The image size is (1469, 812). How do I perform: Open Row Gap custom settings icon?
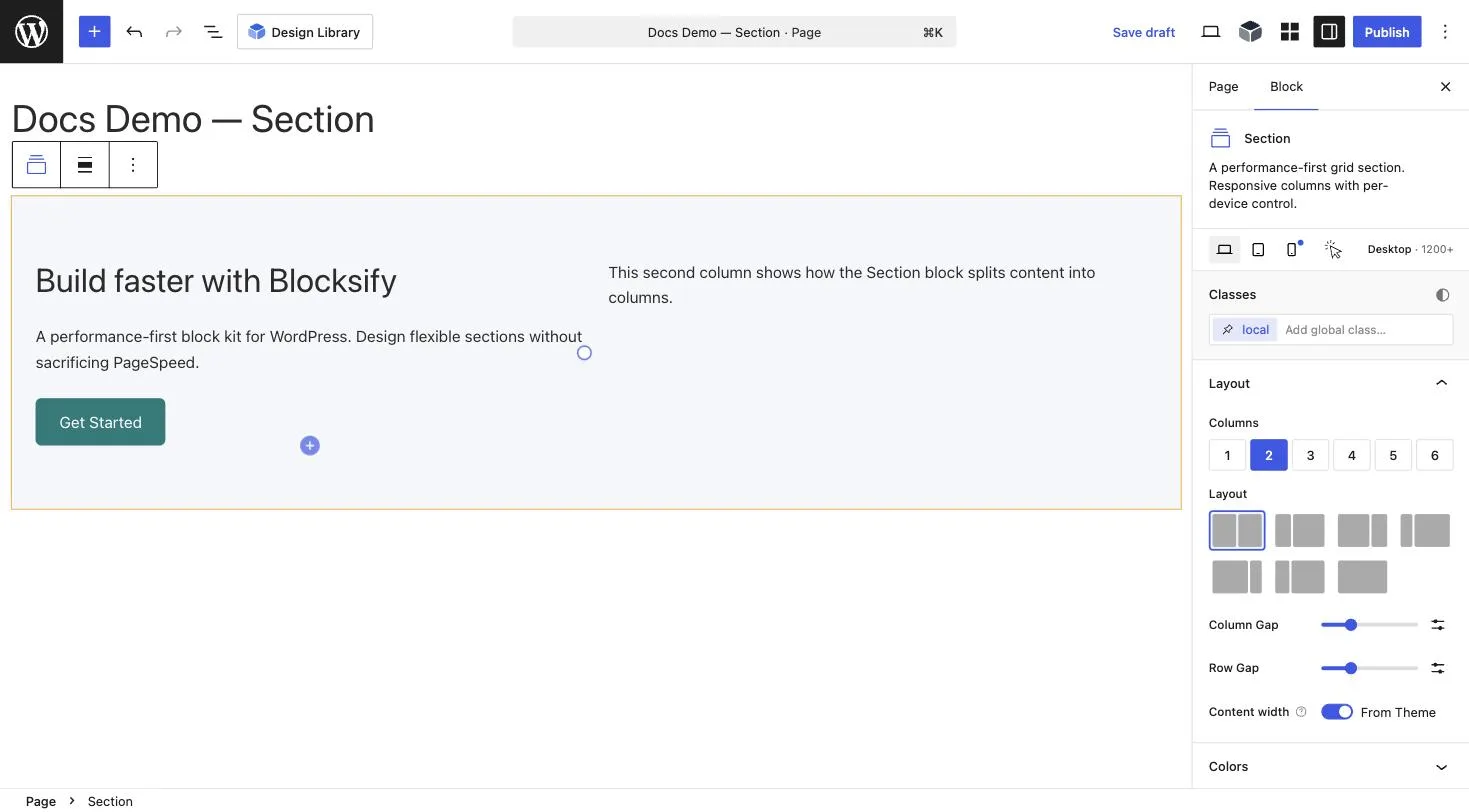[x=1437, y=668]
